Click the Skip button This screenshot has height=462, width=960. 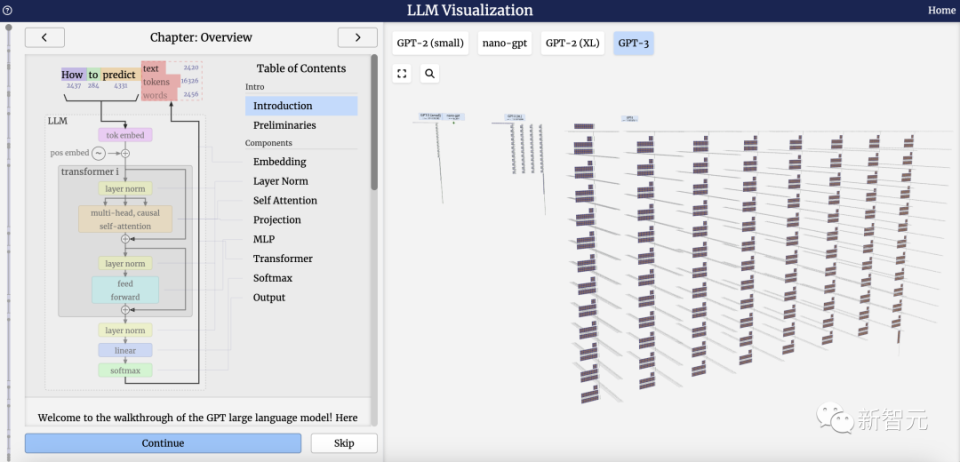point(344,443)
